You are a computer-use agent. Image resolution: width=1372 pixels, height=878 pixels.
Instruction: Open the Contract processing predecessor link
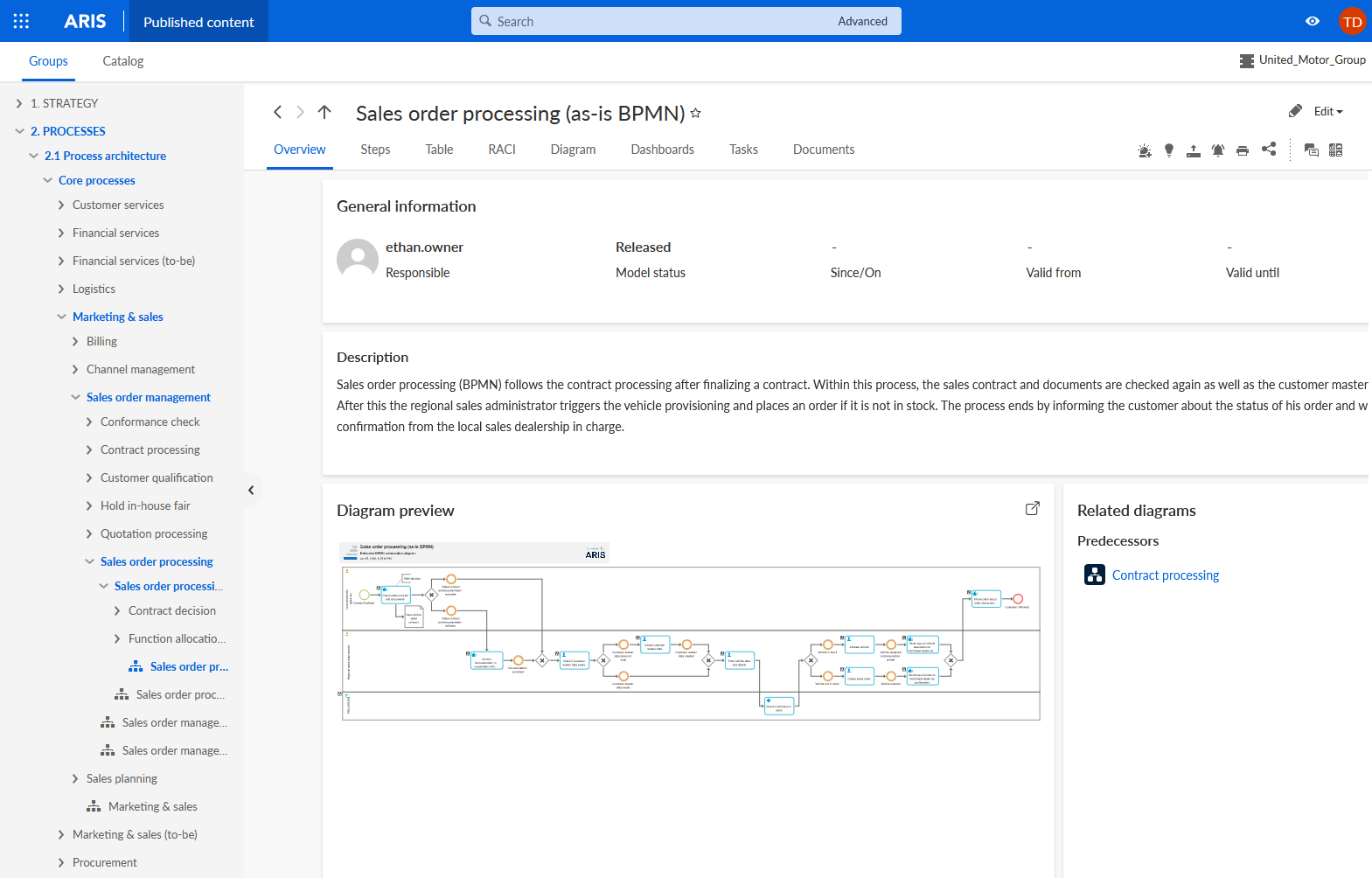[1165, 575]
